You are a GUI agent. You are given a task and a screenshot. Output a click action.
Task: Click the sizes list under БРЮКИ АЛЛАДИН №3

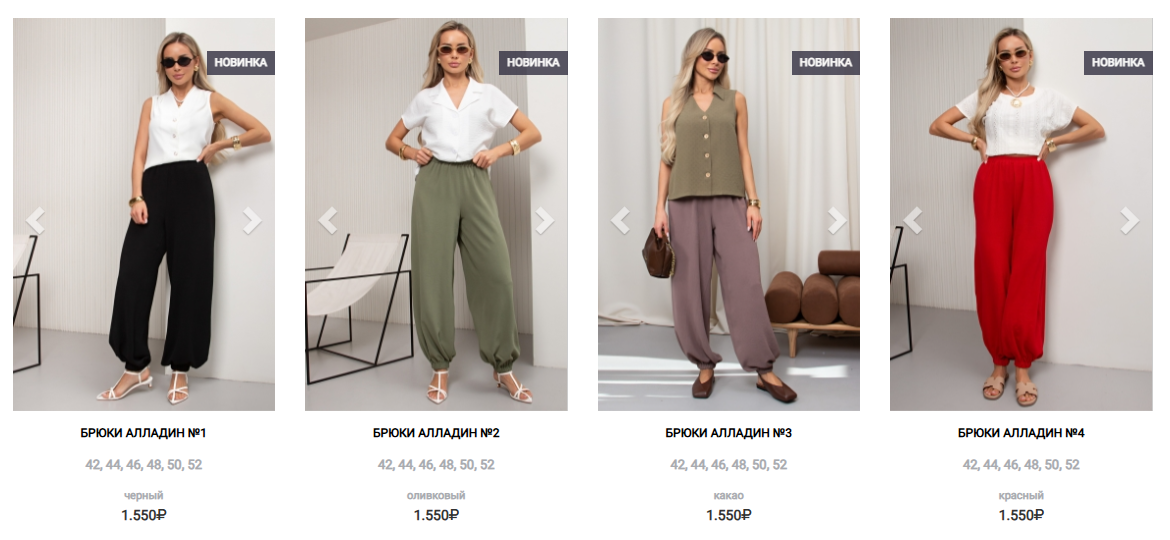click(728, 465)
